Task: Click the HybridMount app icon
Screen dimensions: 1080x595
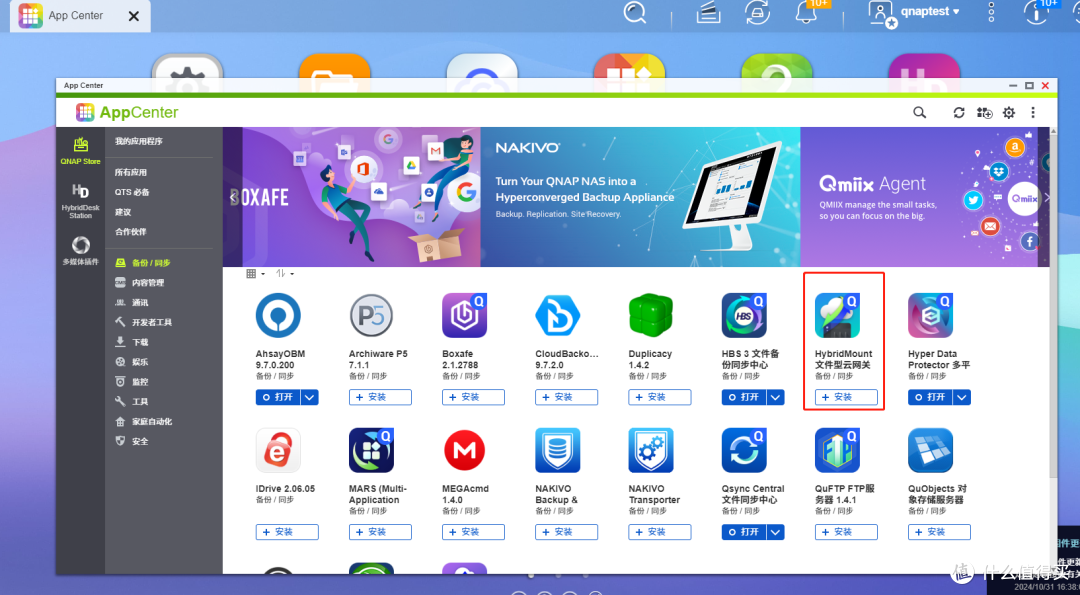Action: 837,313
